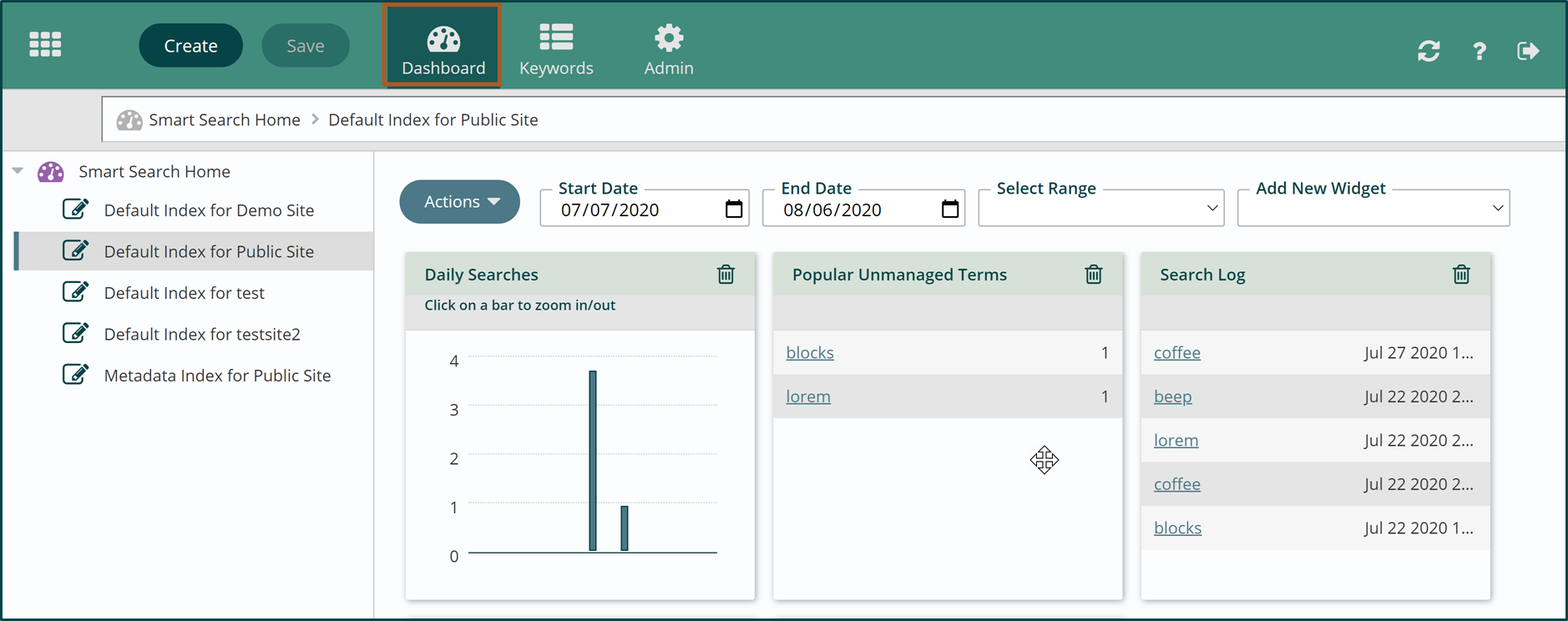Open the Actions dropdown menu

pos(460,202)
